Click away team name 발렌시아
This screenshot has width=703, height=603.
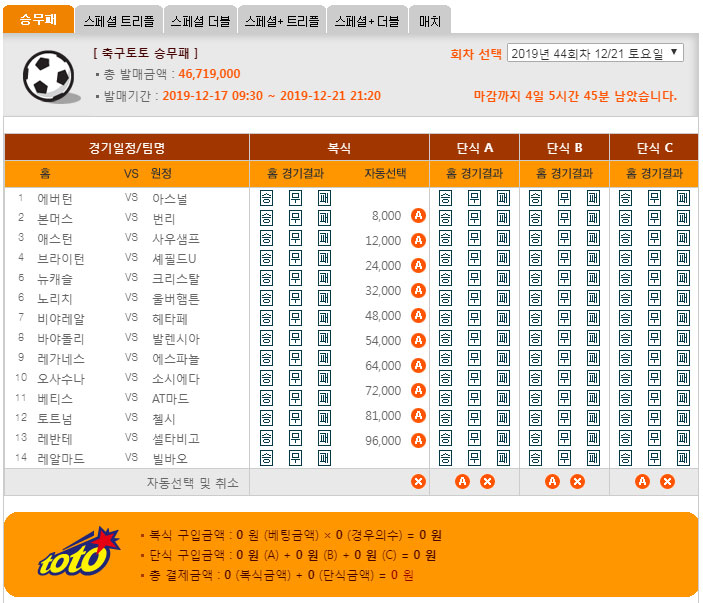(x=176, y=339)
